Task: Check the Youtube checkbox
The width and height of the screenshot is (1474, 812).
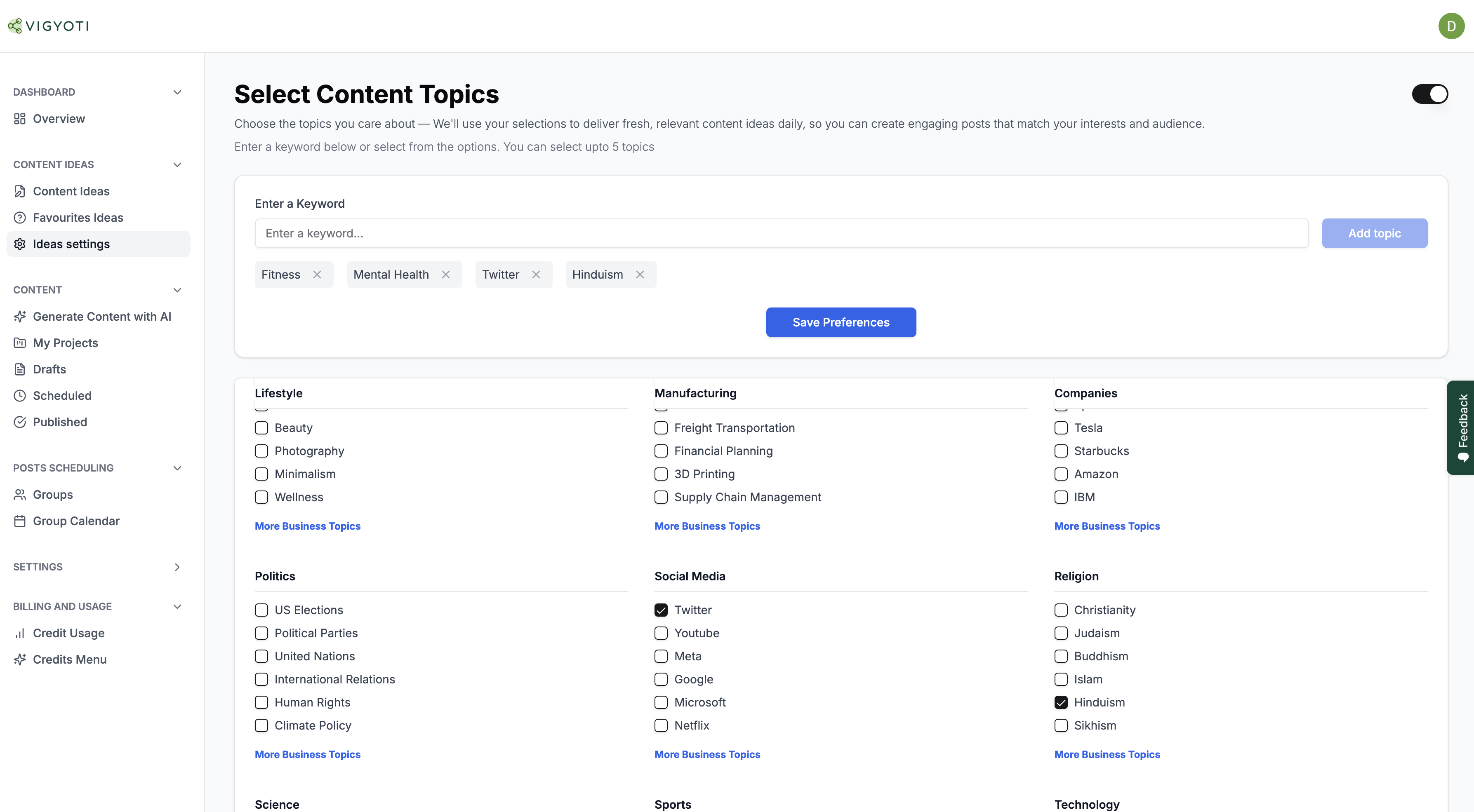Action: (661, 633)
